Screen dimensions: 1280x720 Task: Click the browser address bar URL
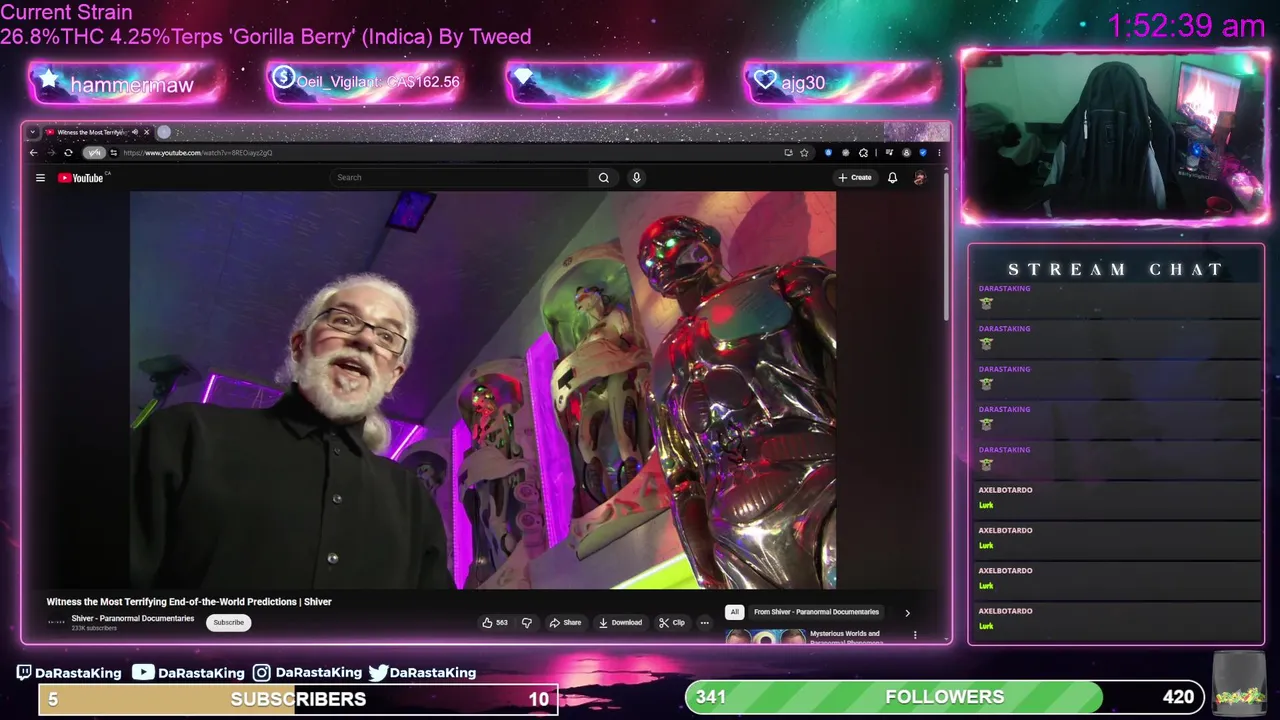click(198, 153)
